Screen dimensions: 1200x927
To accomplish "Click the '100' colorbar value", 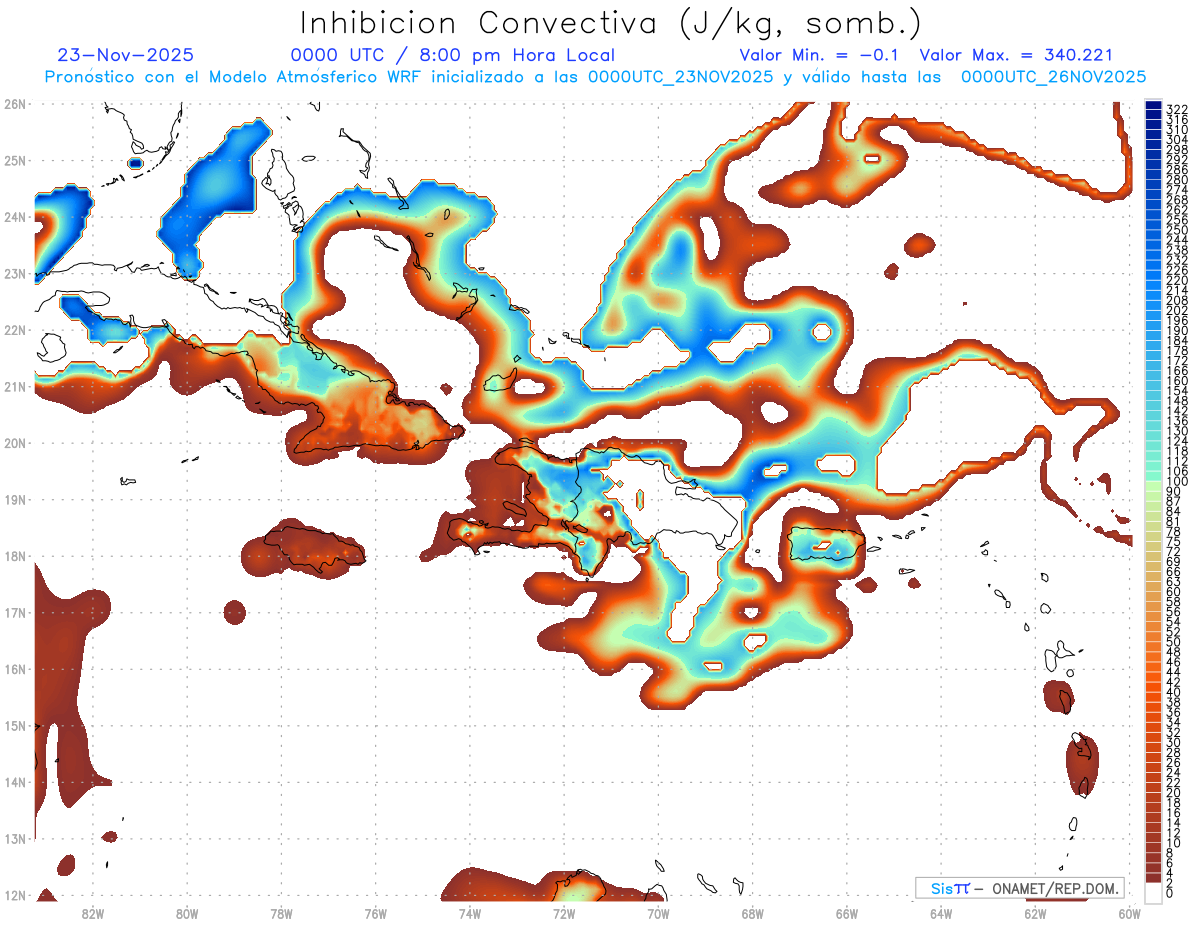I will click(1176, 482).
